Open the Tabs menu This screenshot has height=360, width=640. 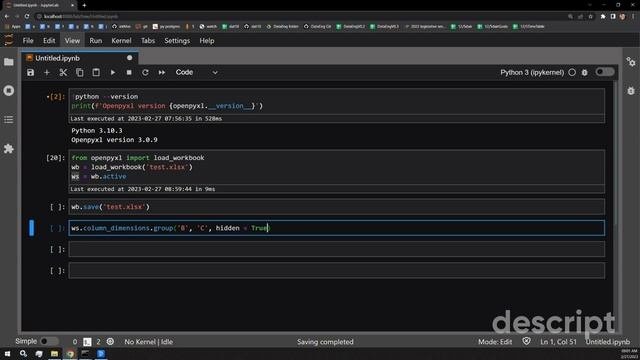click(148, 41)
